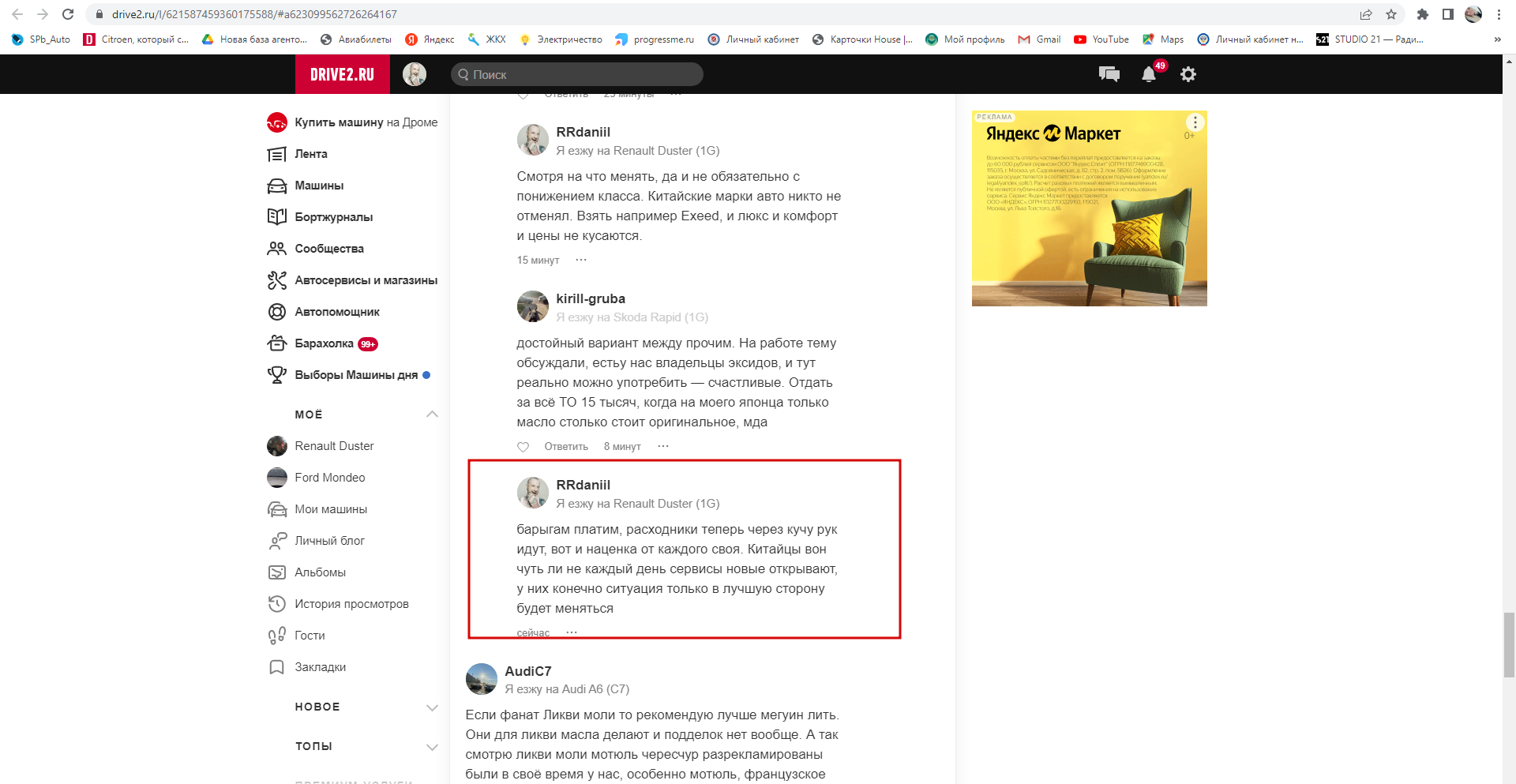Viewport: 1516px width, 784px height.
Task: Open the profile avatar in the header
Action: pyautogui.click(x=415, y=74)
